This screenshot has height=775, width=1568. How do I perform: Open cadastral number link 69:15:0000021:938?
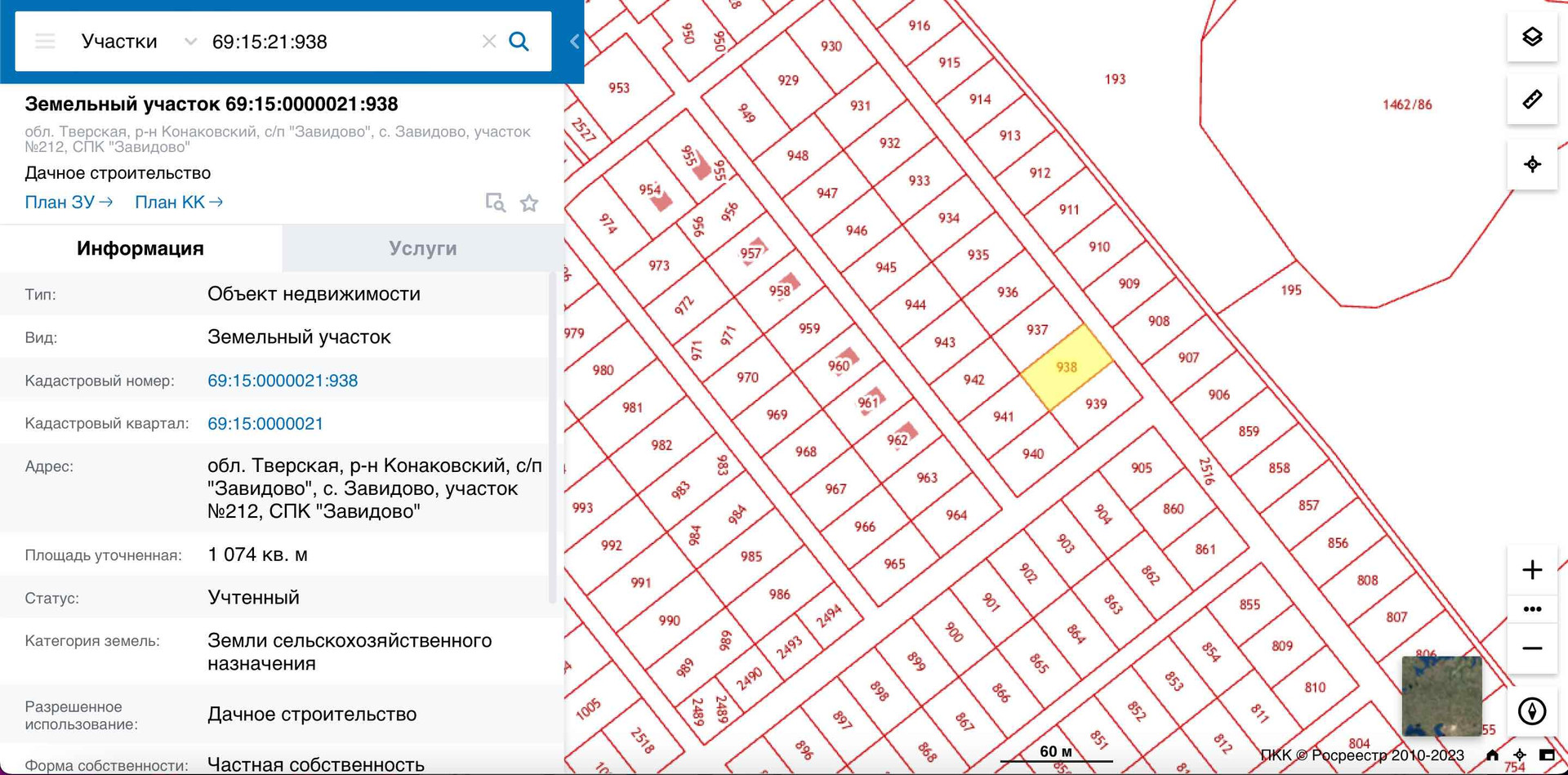283,381
